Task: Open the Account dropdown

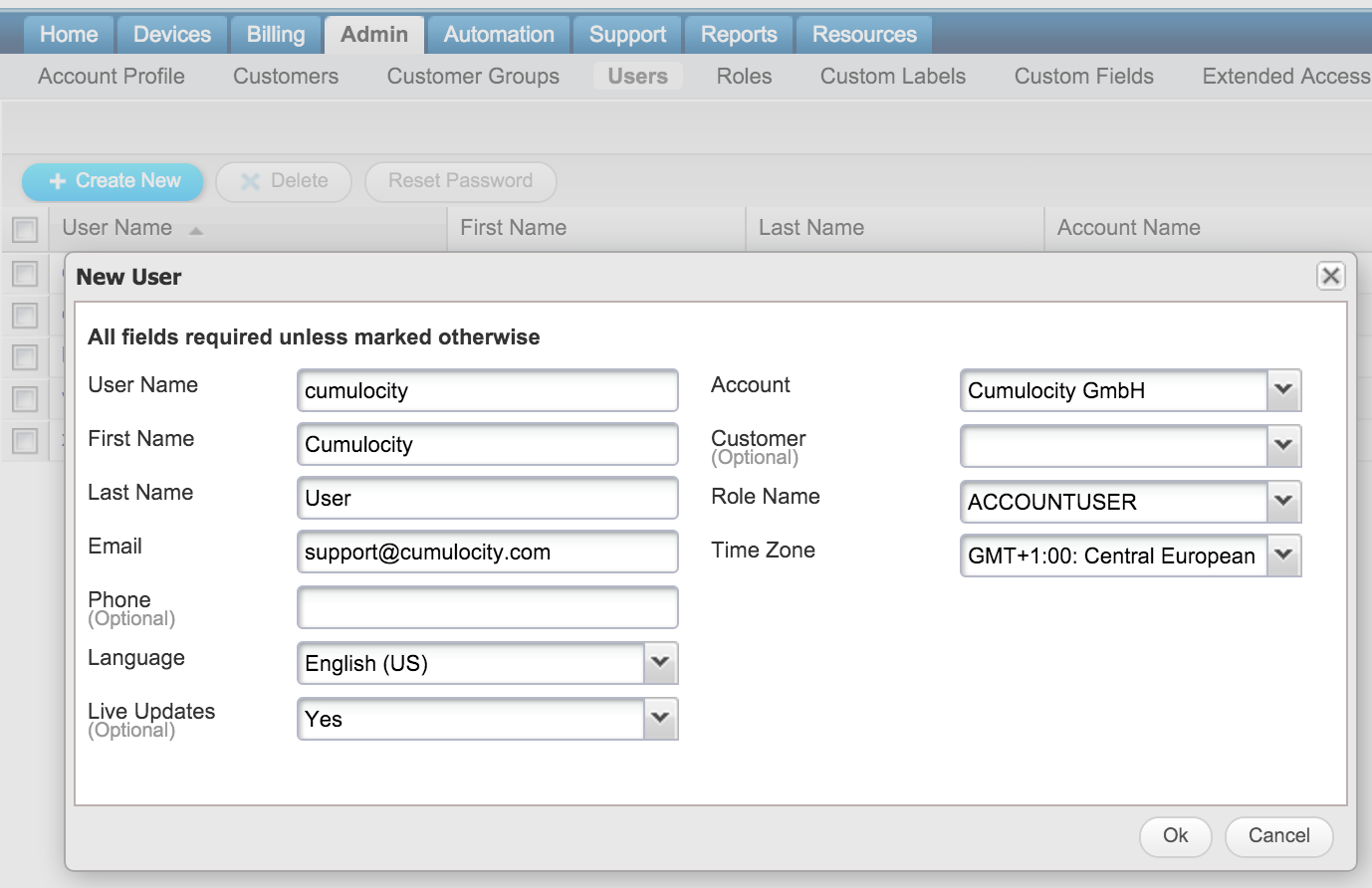Action: [1283, 390]
